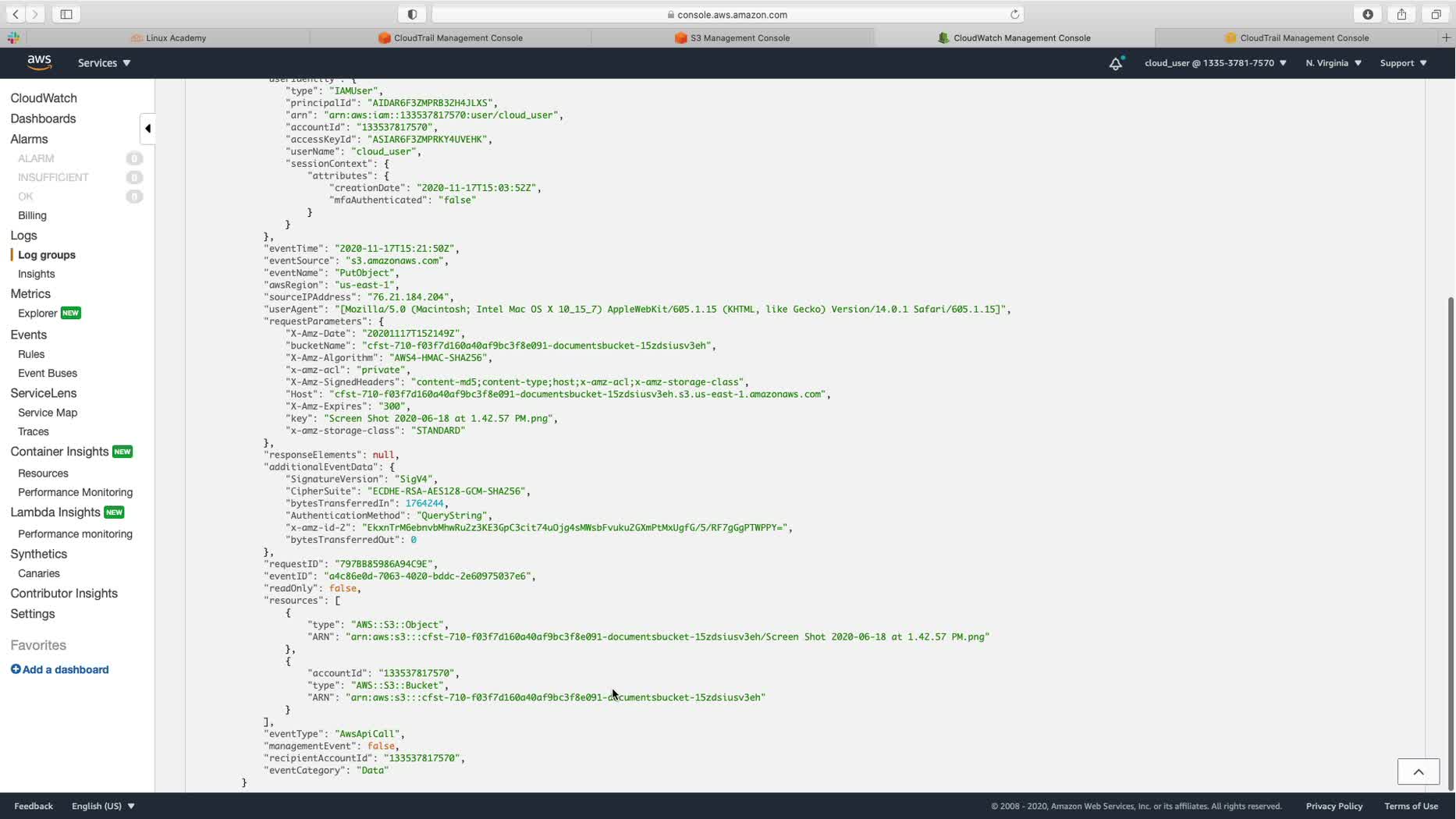Image resolution: width=1456 pixels, height=819 pixels.
Task: Open Logs Insights in the sidebar
Action: coord(36,274)
